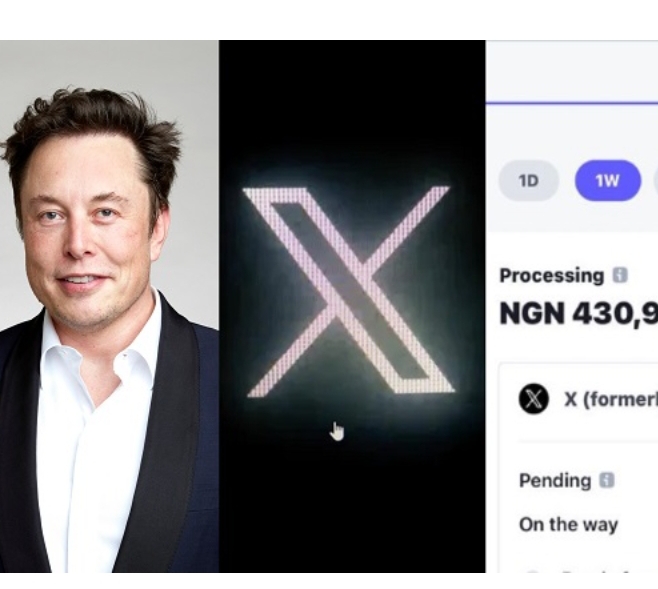This screenshot has width=658, height=589.
Task: Open the portrait photo of man in suit
Action: (x=109, y=306)
